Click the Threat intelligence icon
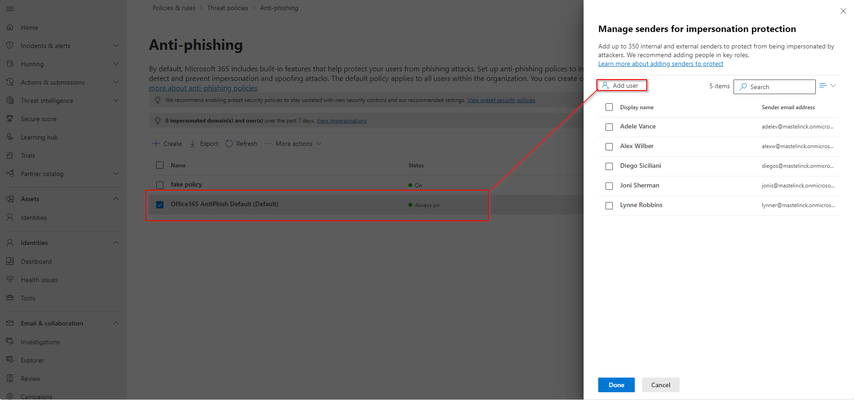854x400 pixels. pos(9,100)
